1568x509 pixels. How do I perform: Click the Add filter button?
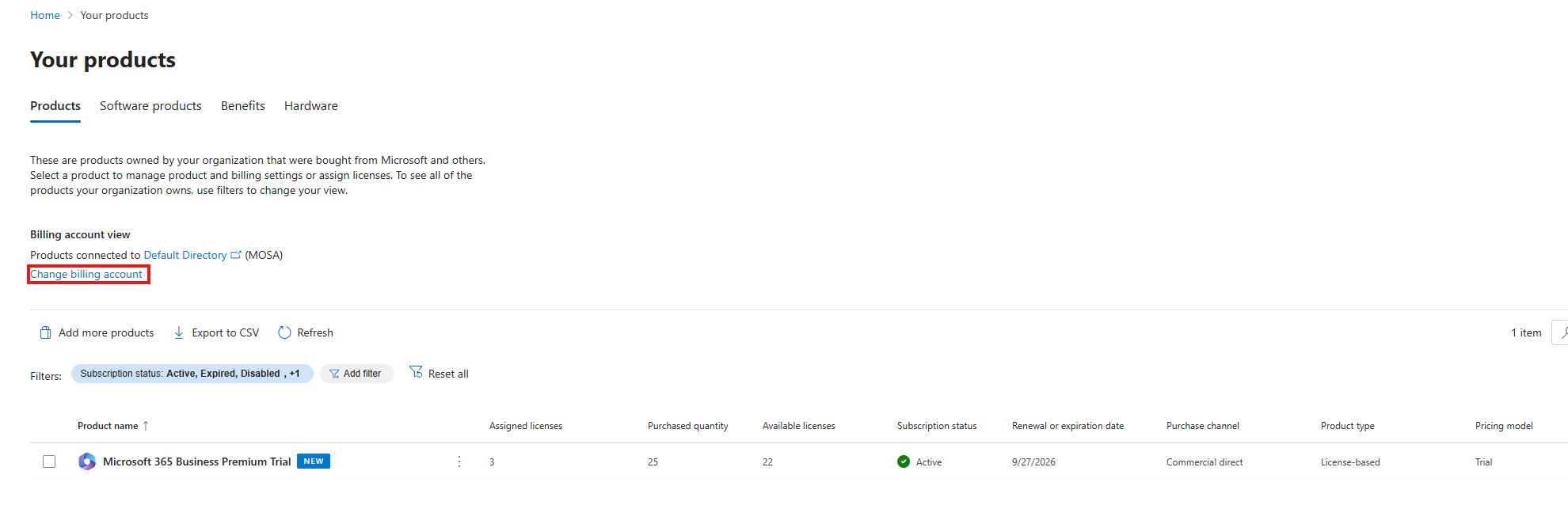(x=356, y=374)
